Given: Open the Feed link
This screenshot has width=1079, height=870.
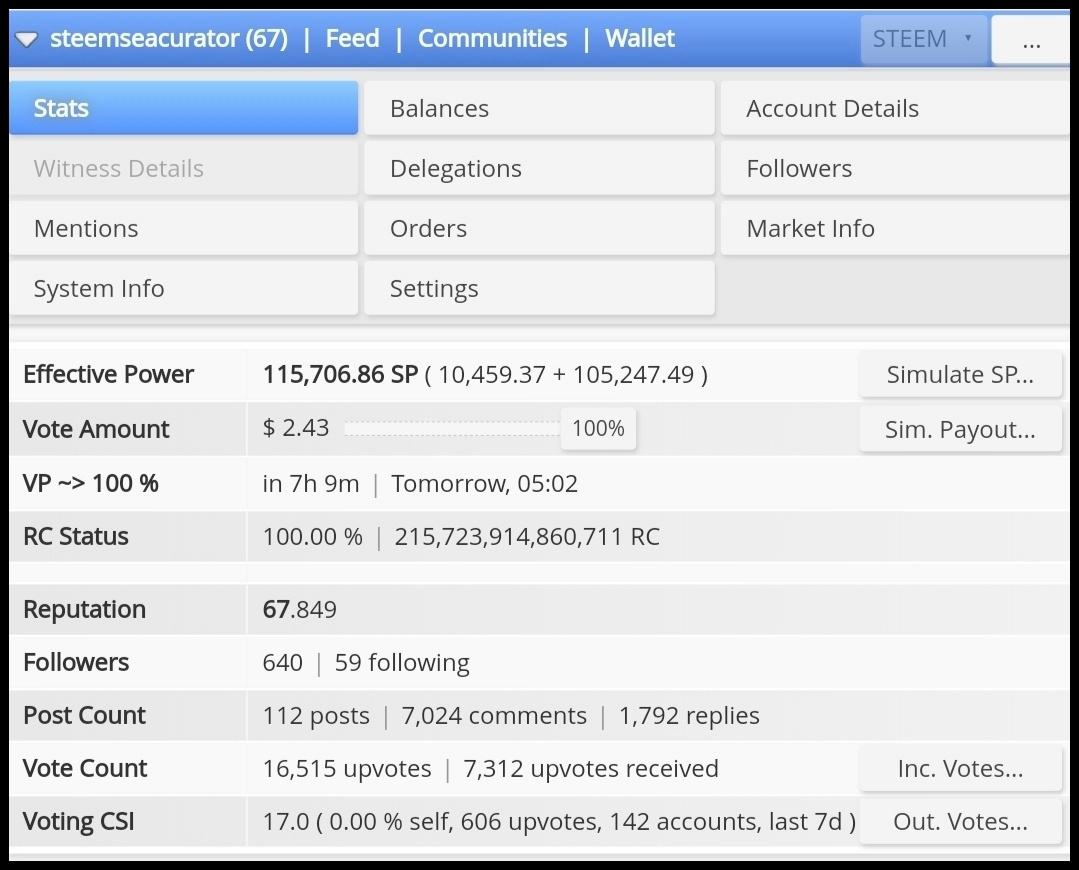Looking at the screenshot, I should (x=352, y=39).
